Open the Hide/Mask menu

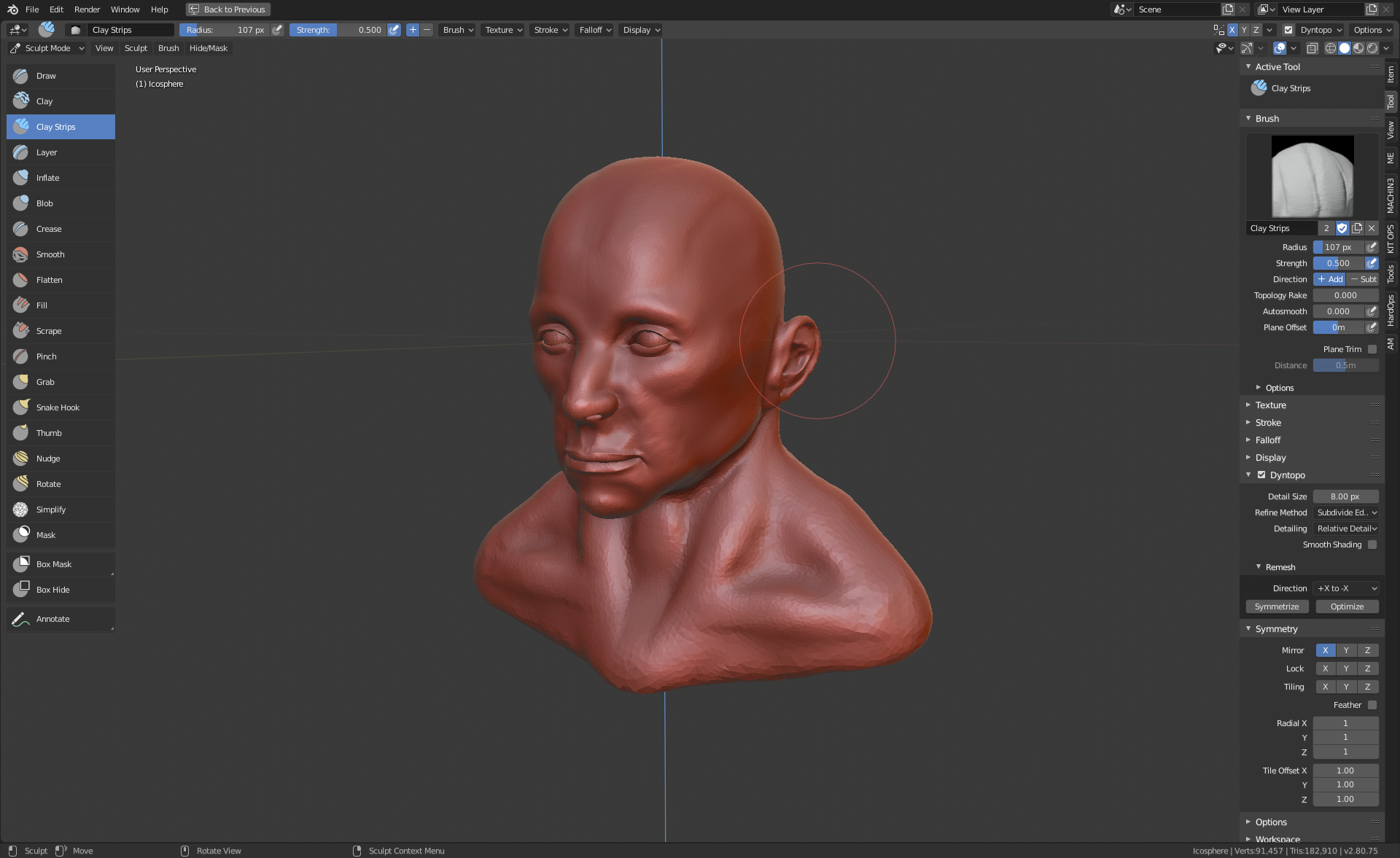208,48
